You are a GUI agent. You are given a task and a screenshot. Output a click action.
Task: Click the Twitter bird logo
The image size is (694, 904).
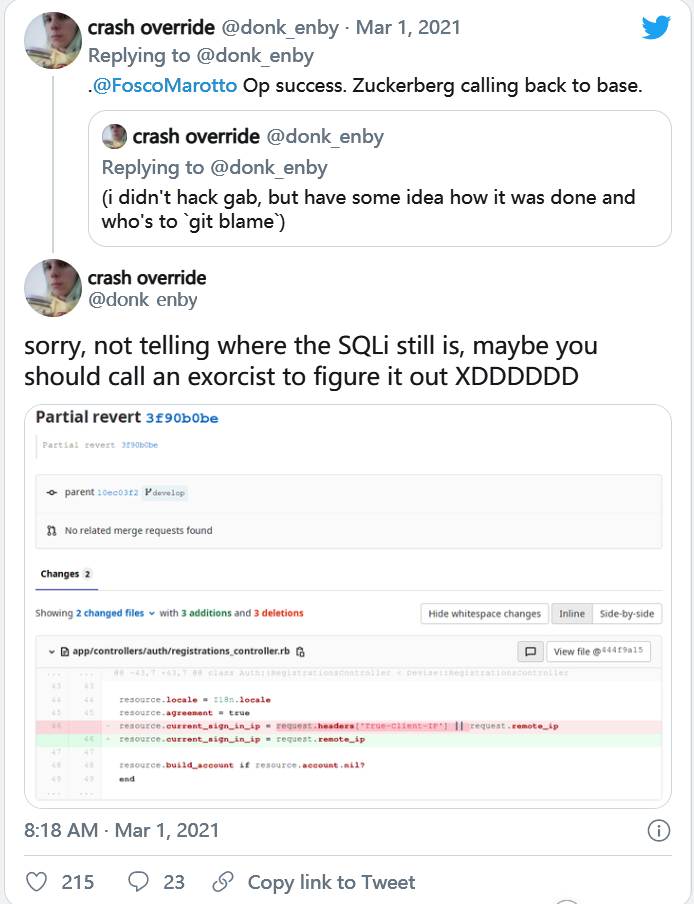pos(656,27)
